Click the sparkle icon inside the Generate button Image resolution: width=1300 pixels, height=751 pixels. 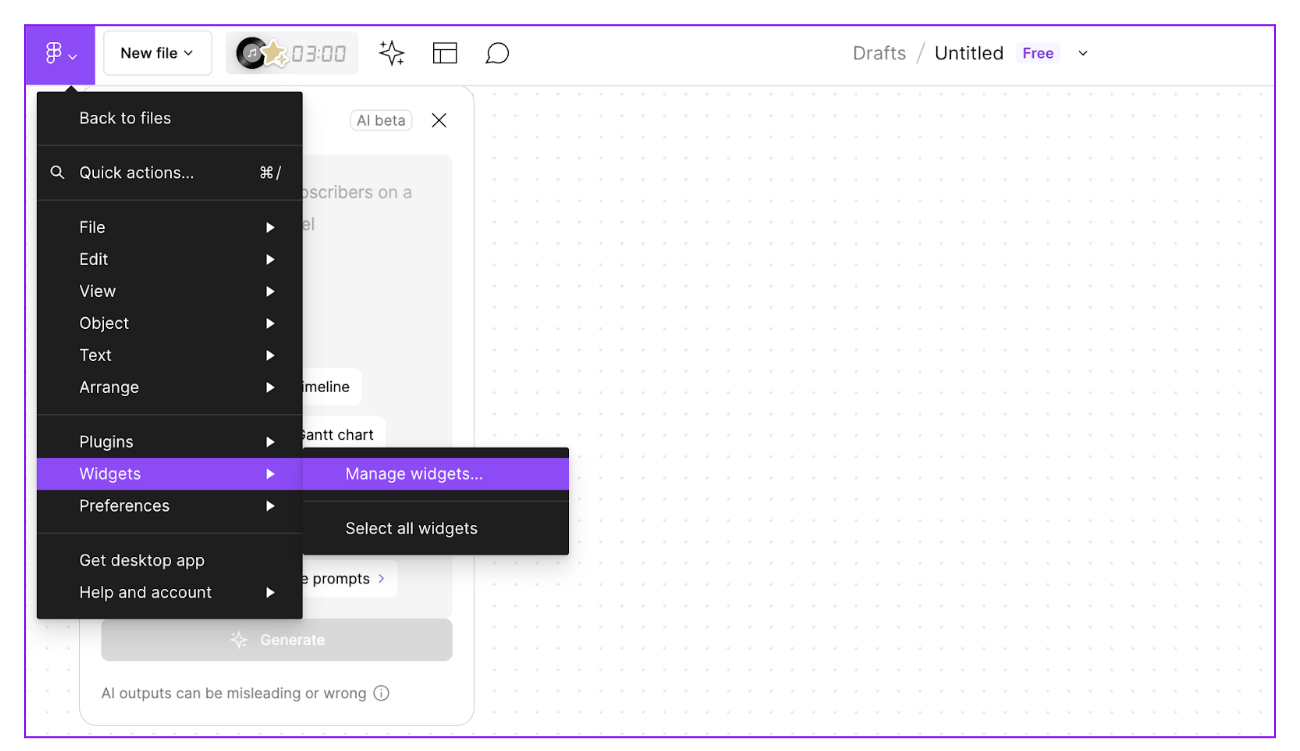[239, 640]
